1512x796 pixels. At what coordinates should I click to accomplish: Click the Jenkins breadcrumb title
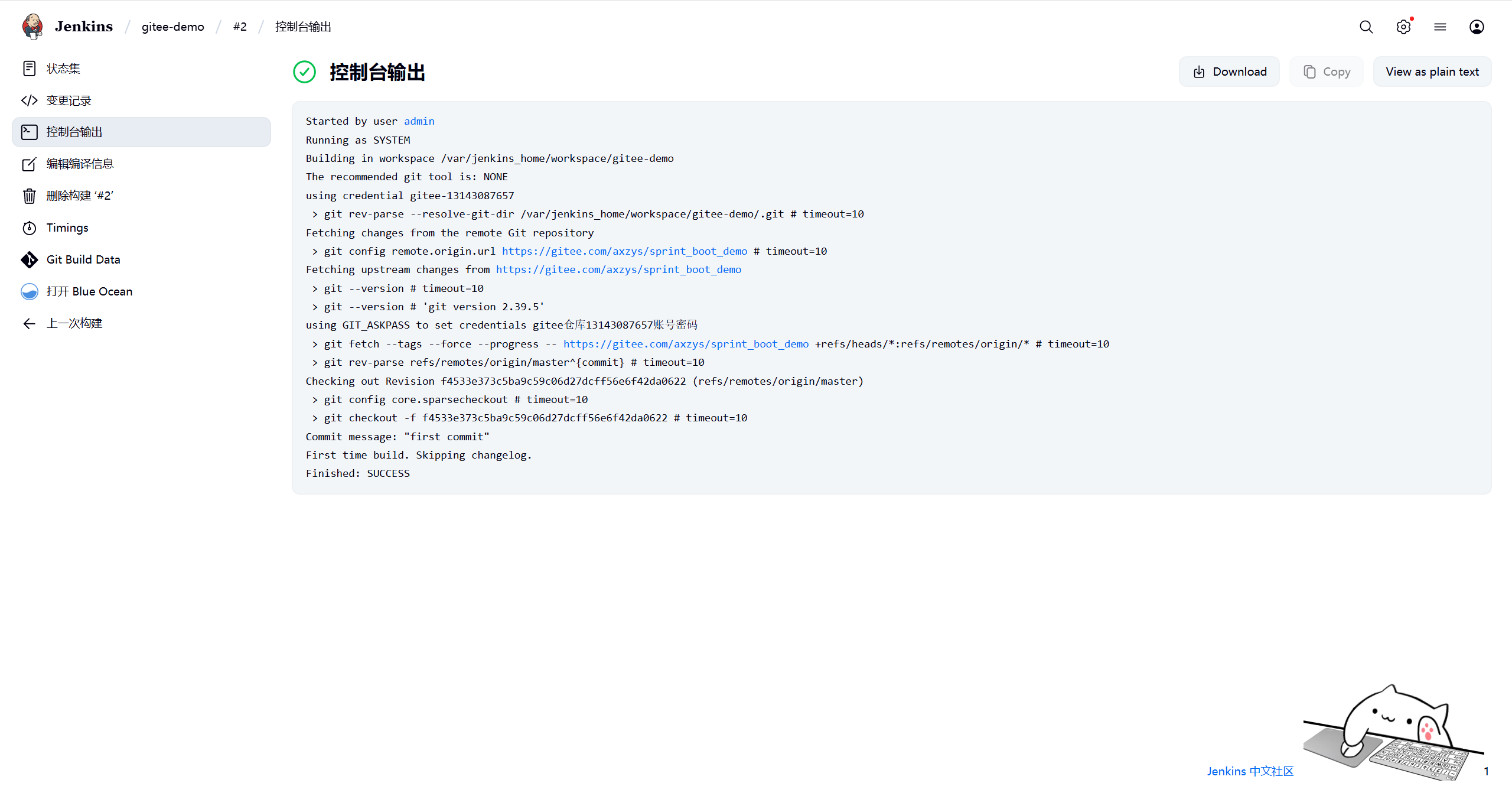click(84, 27)
